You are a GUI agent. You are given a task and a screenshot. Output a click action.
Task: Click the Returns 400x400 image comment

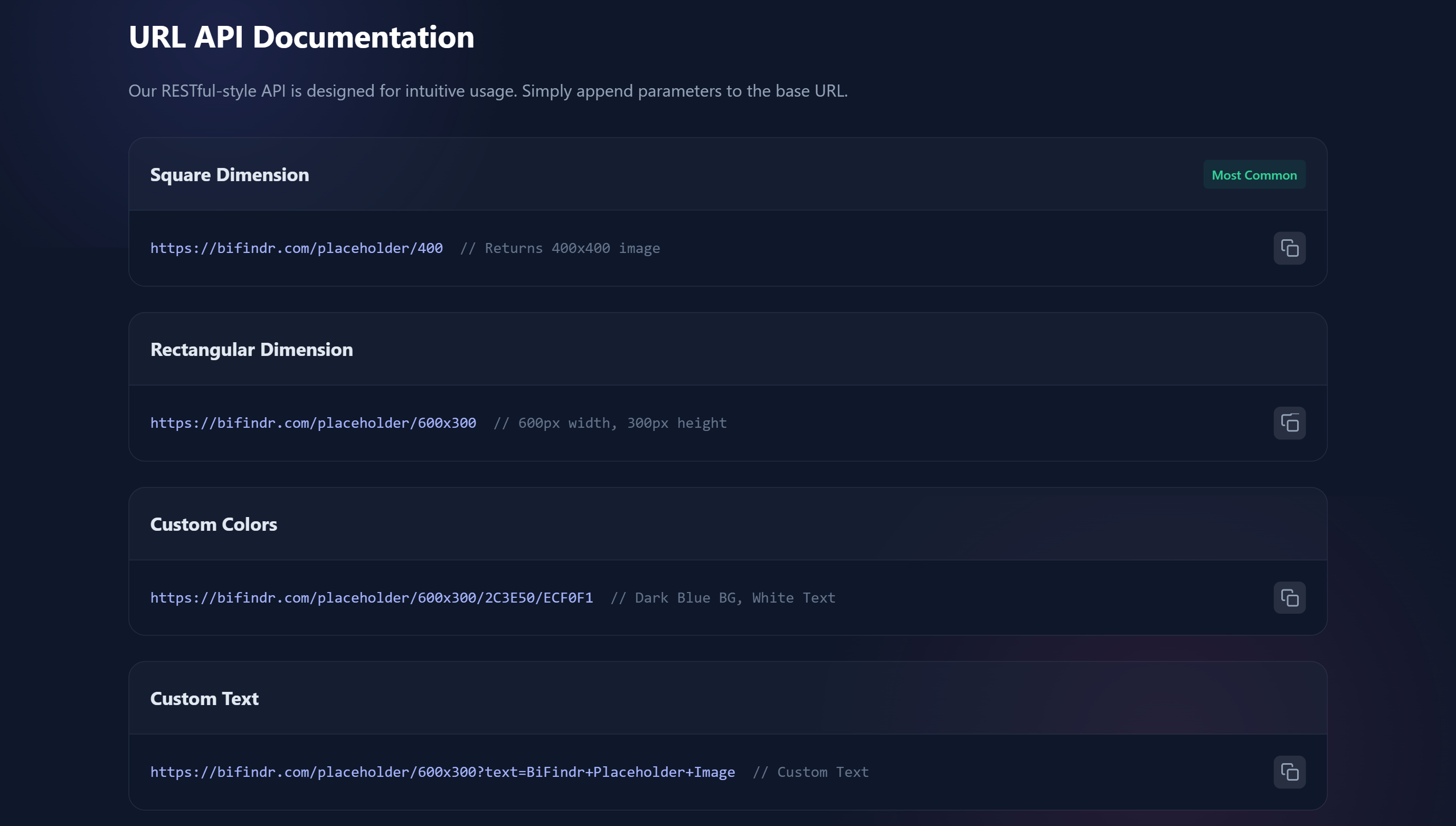pos(561,248)
